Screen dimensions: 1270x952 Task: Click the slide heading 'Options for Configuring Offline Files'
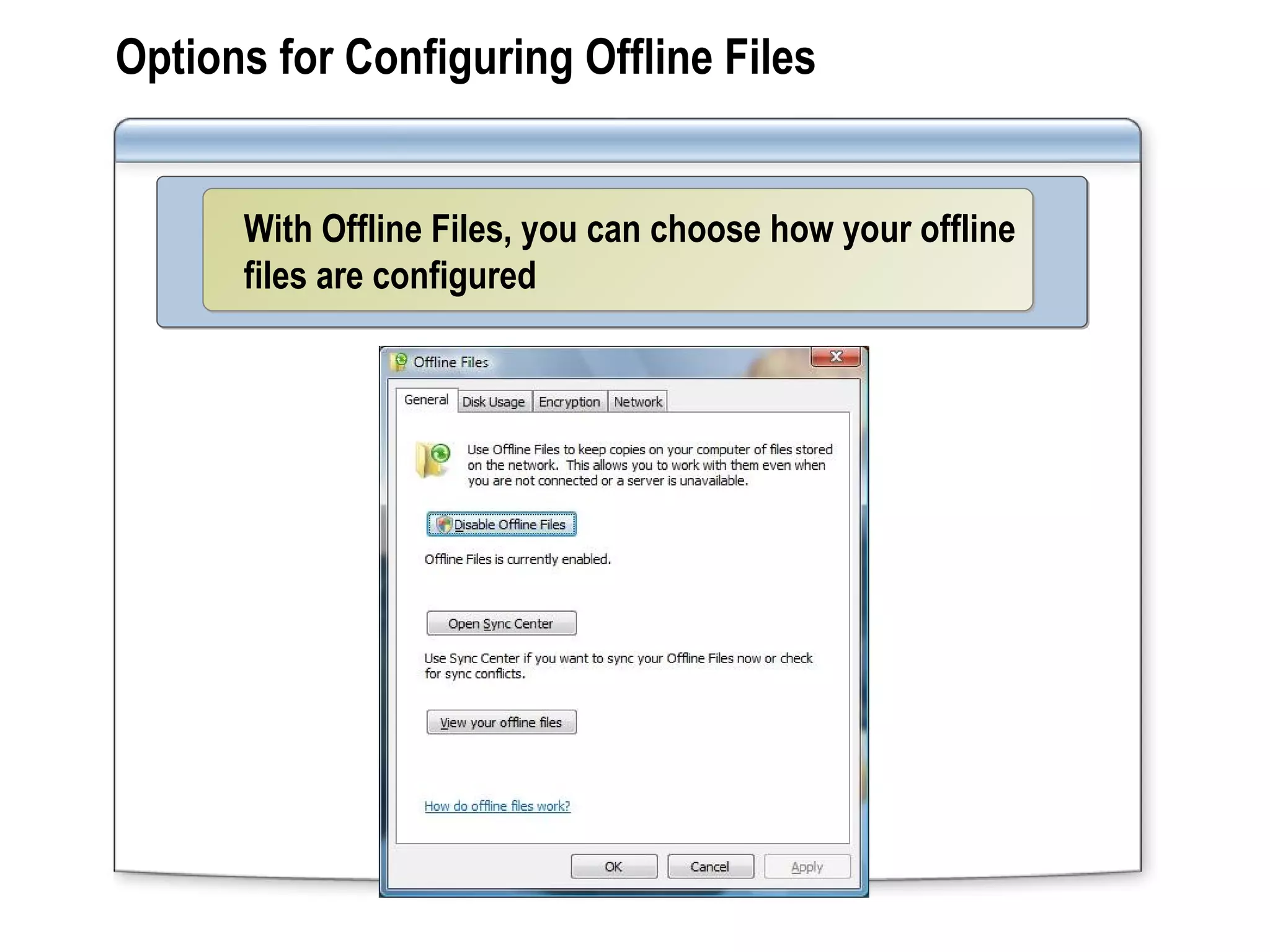pyautogui.click(x=465, y=58)
